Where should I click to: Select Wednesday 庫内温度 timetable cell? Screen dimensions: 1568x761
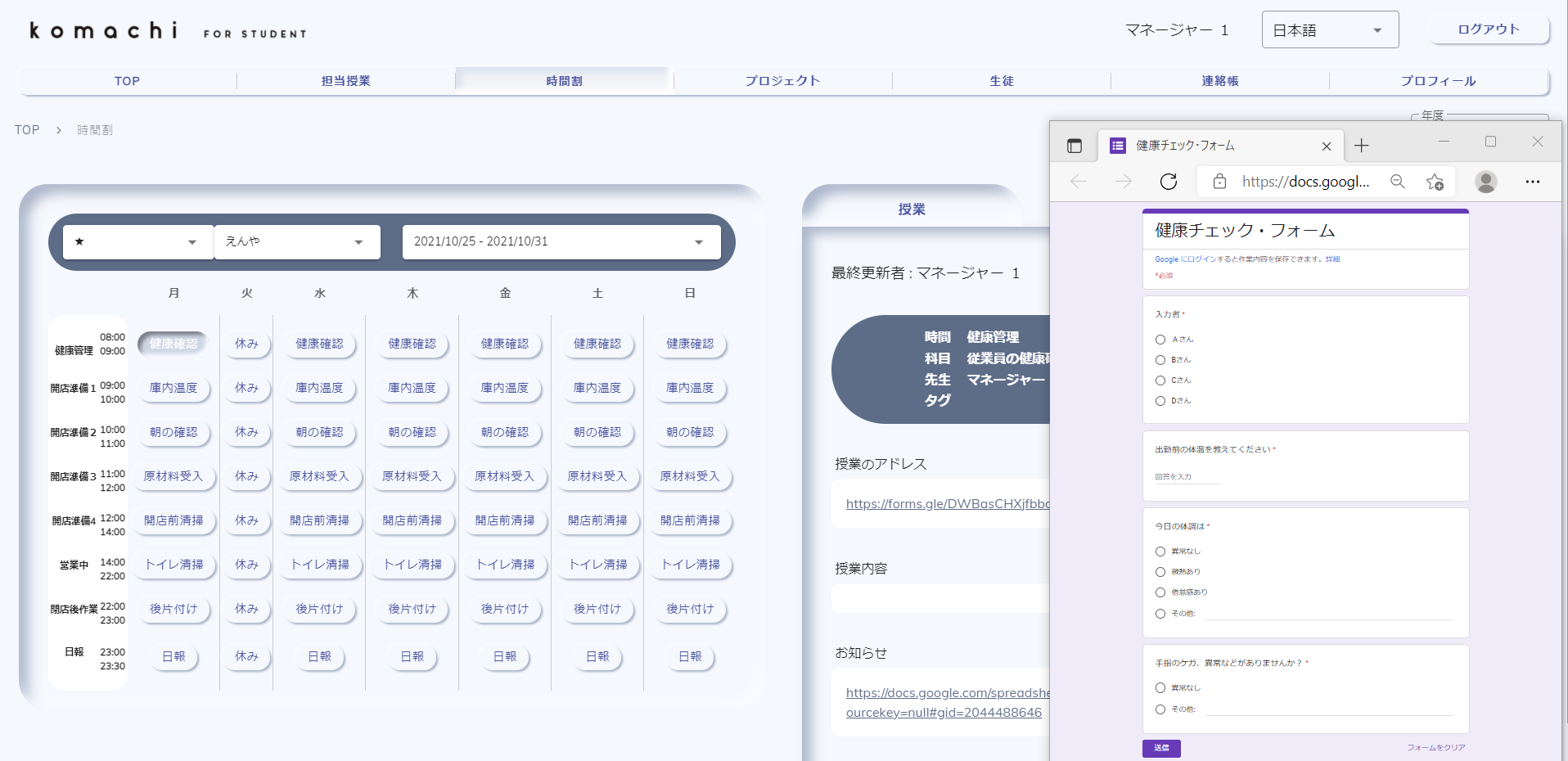click(x=319, y=388)
